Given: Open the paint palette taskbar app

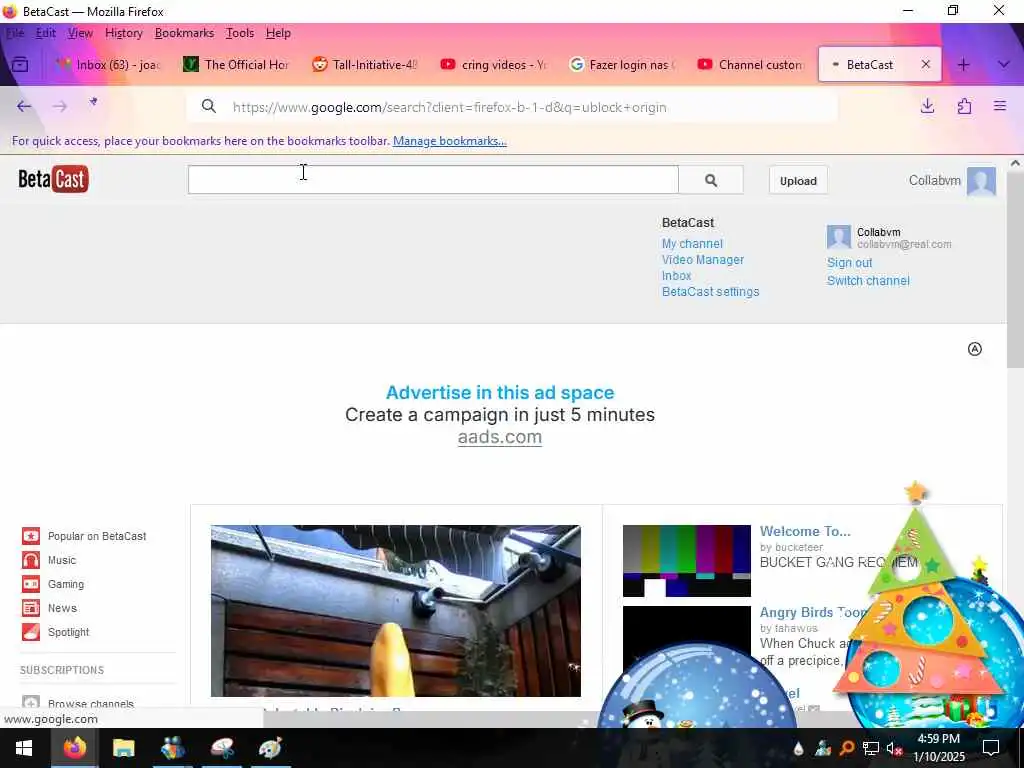Looking at the screenshot, I should 270,748.
